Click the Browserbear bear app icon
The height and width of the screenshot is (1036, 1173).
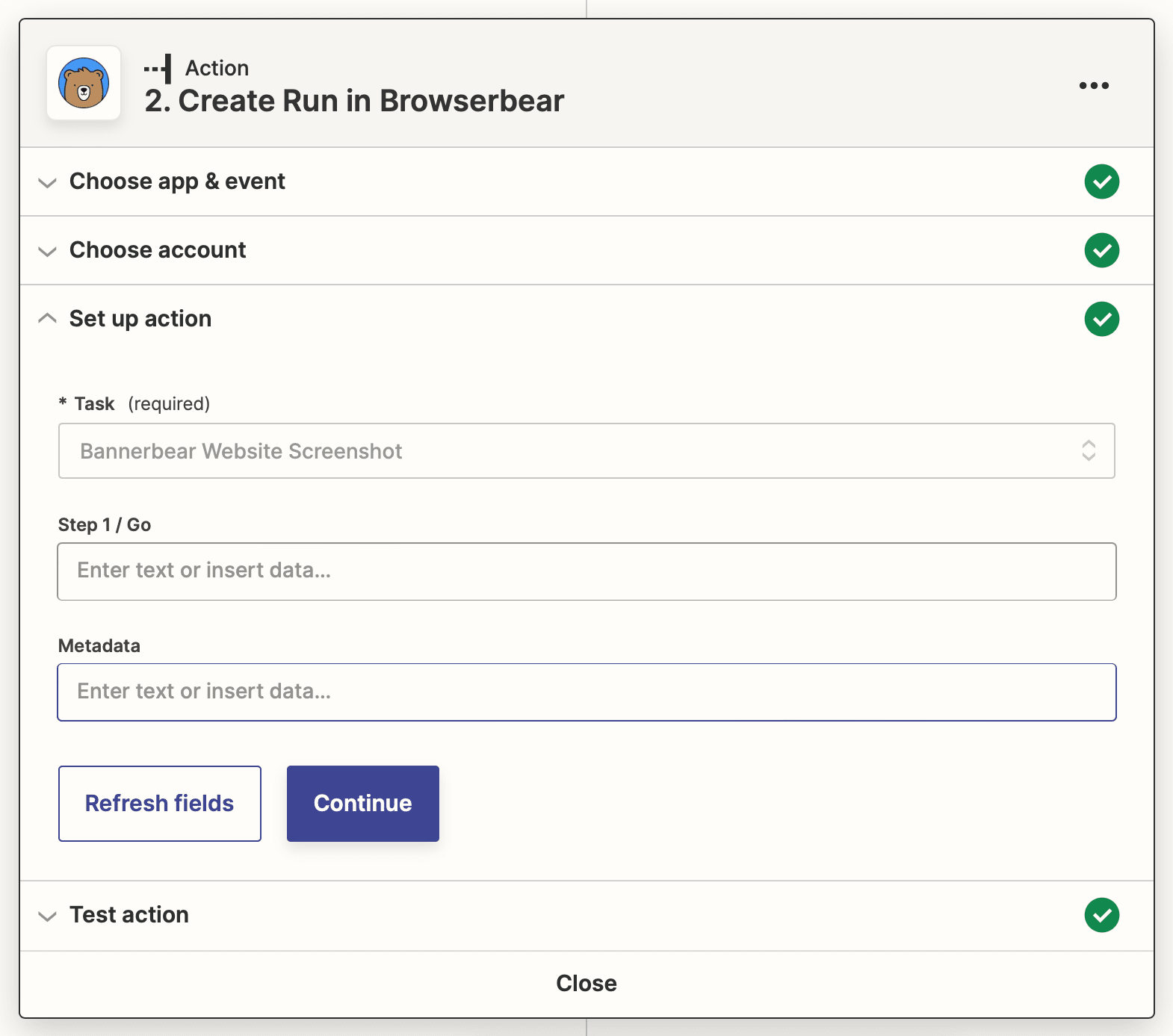pos(84,83)
